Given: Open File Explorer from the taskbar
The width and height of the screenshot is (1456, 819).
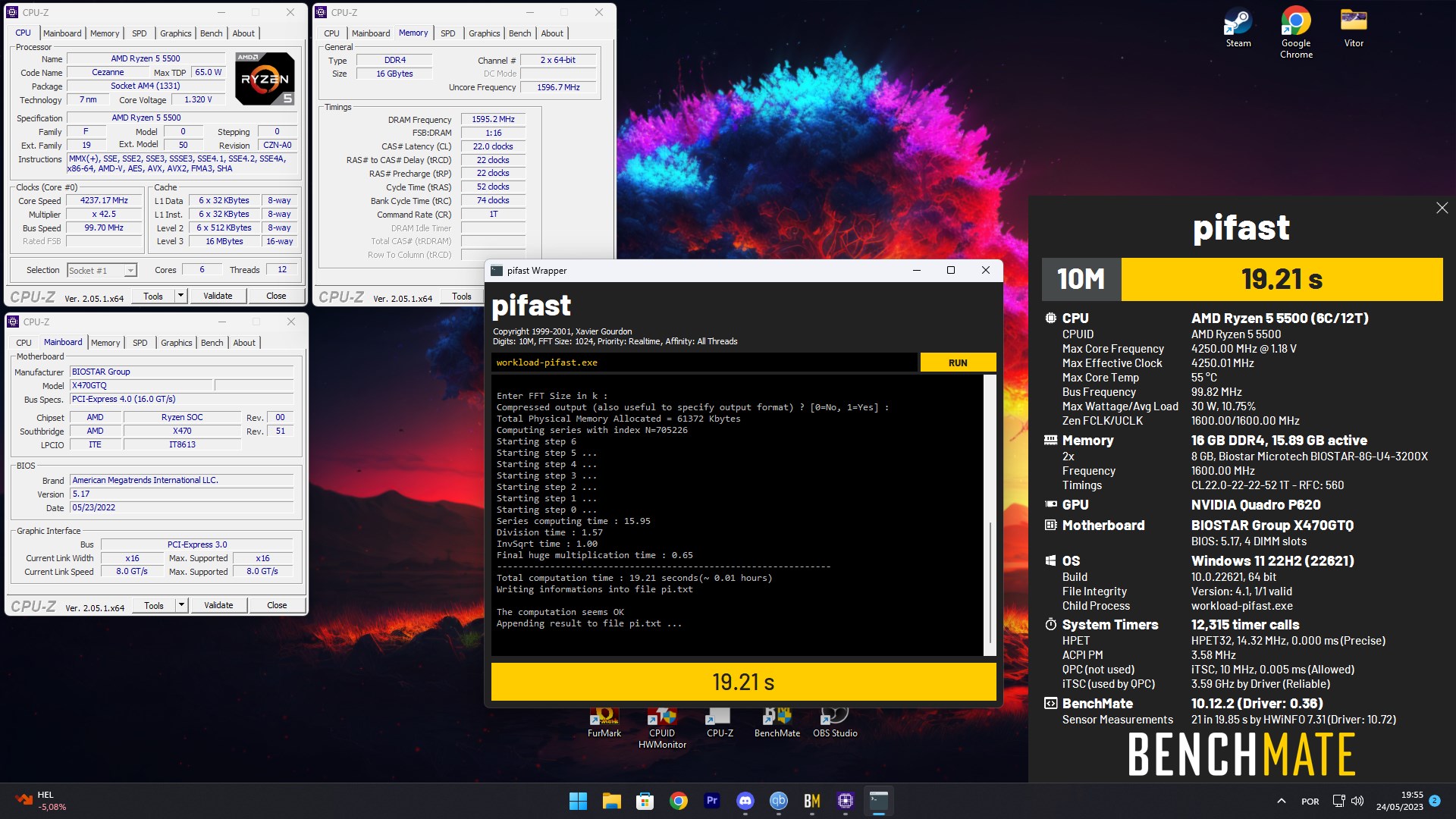Looking at the screenshot, I should point(611,801).
